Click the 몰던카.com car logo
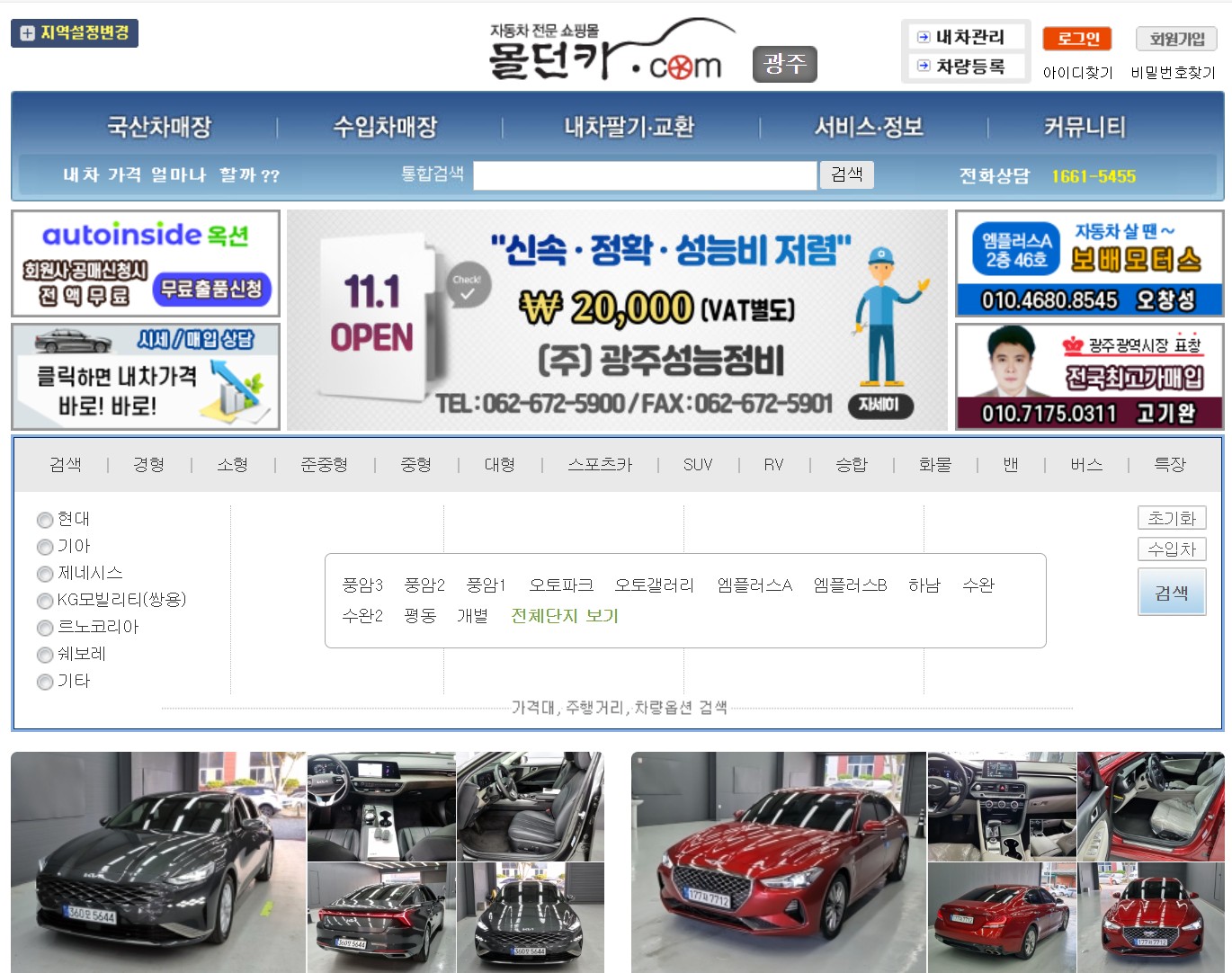The height and width of the screenshot is (973, 1232). (x=603, y=54)
